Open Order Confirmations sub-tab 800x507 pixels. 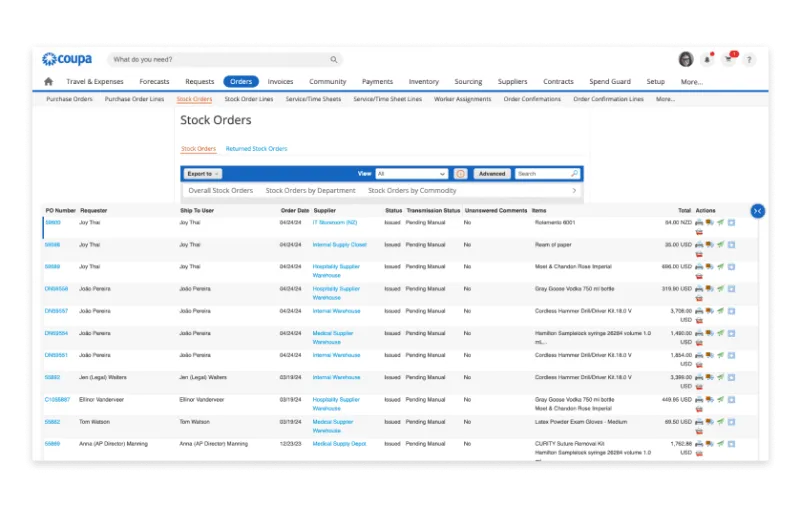532,99
